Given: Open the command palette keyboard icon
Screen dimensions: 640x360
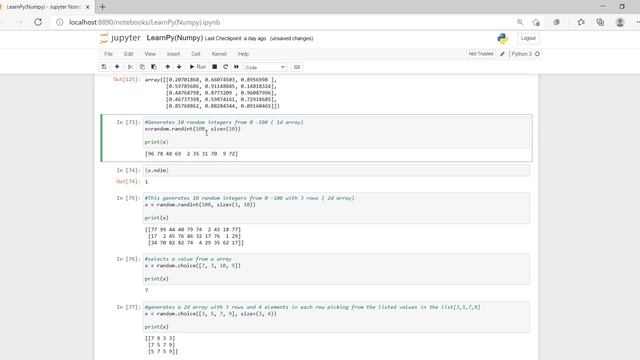Looking at the screenshot, I should [297, 67].
